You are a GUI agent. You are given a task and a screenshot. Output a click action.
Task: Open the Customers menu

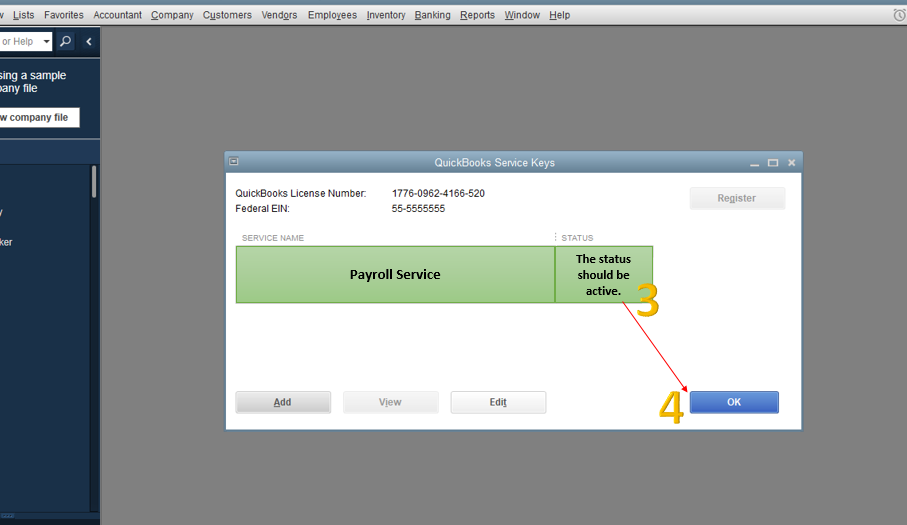click(x=227, y=15)
